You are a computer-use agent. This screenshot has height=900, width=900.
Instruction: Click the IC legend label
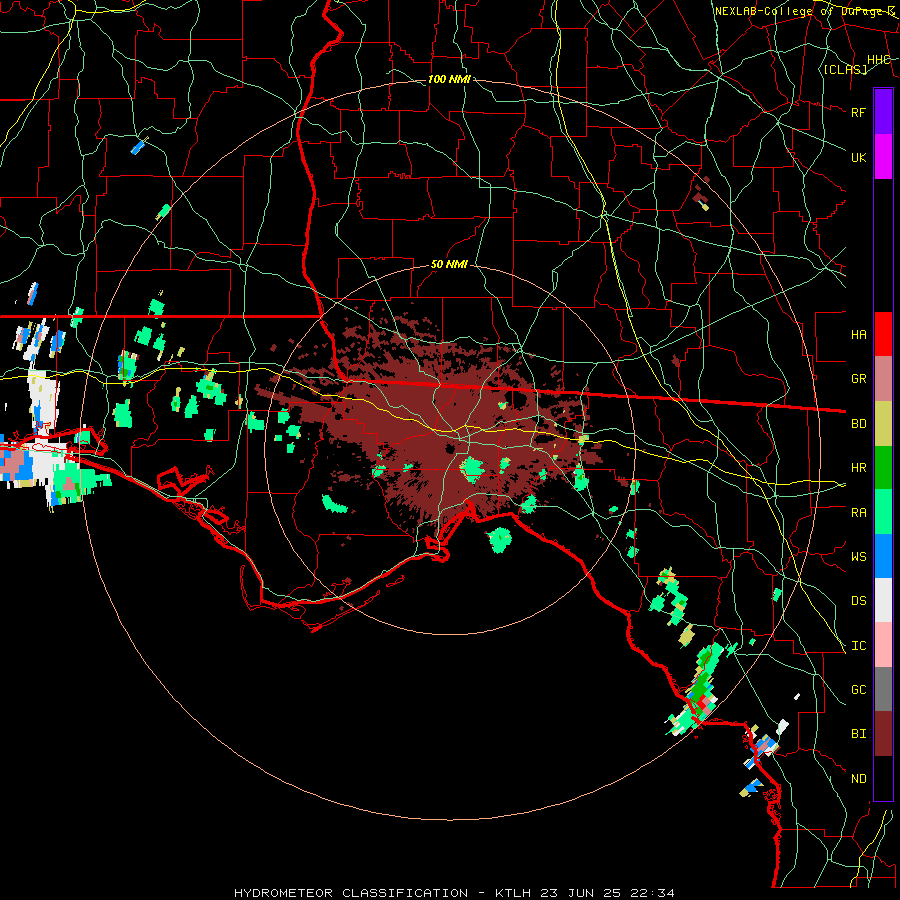click(x=858, y=646)
